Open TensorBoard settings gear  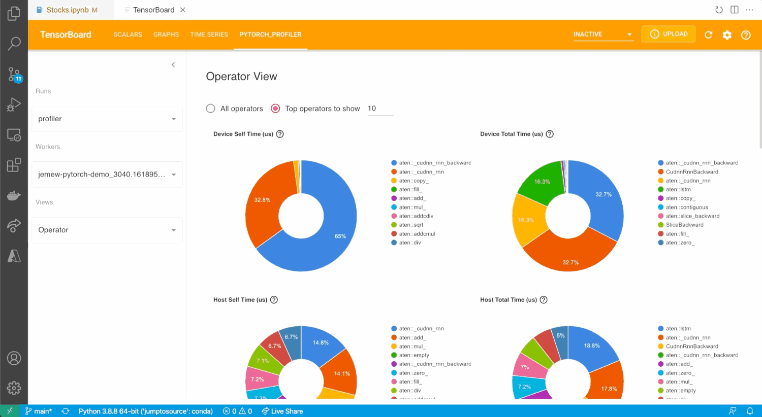(727, 35)
